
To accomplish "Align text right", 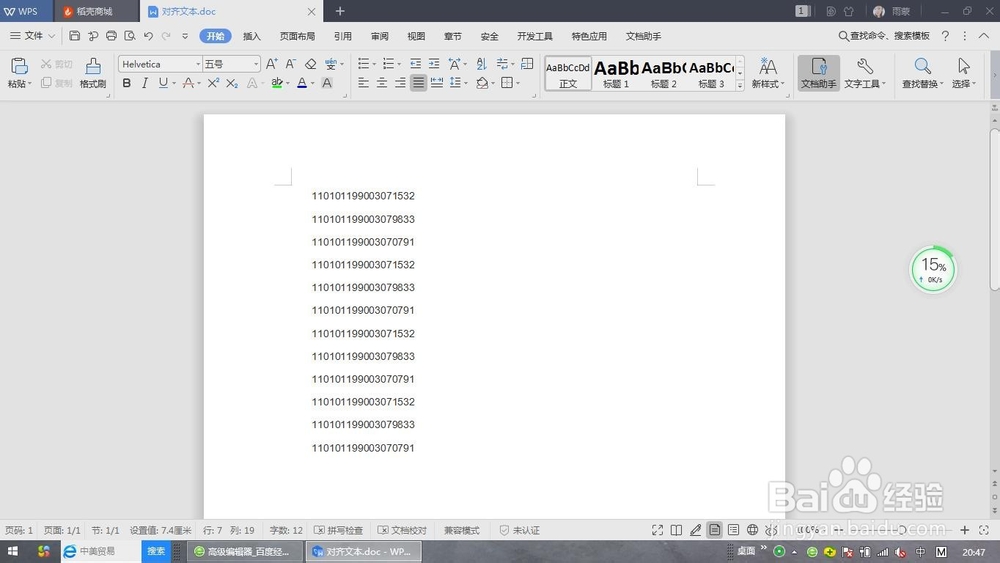I will [401, 83].
